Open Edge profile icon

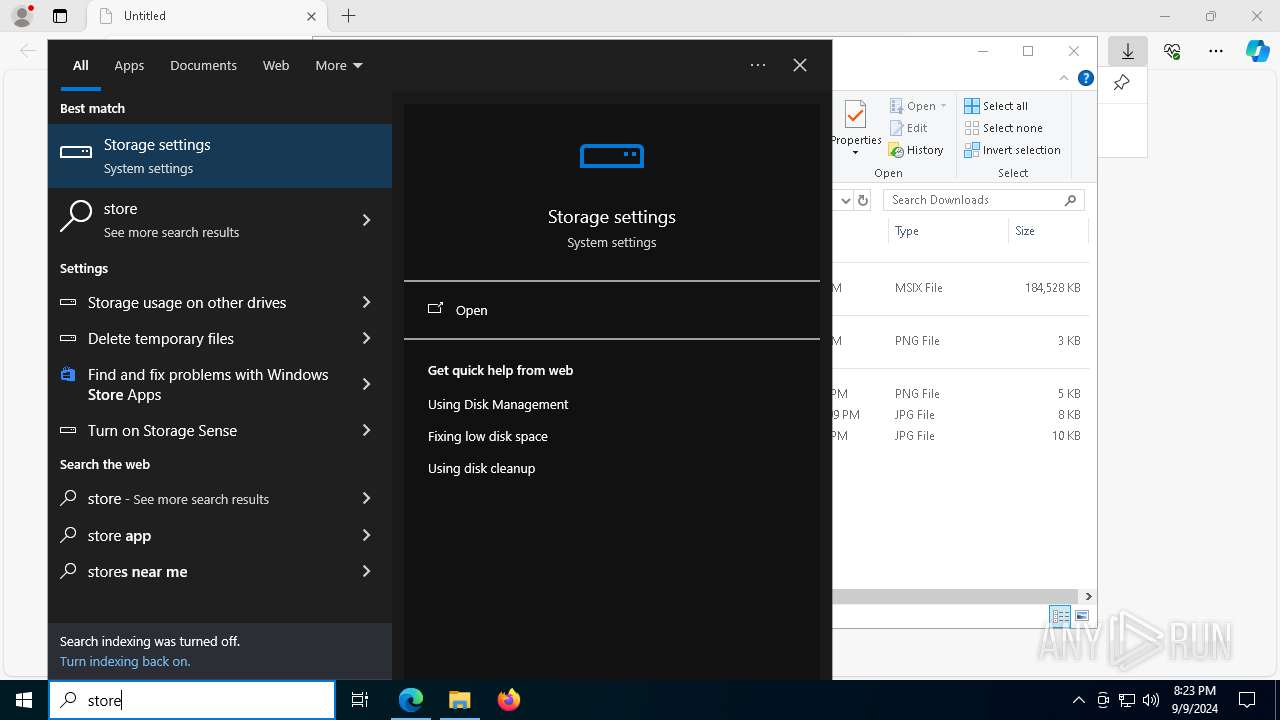[x=22, y=16]
